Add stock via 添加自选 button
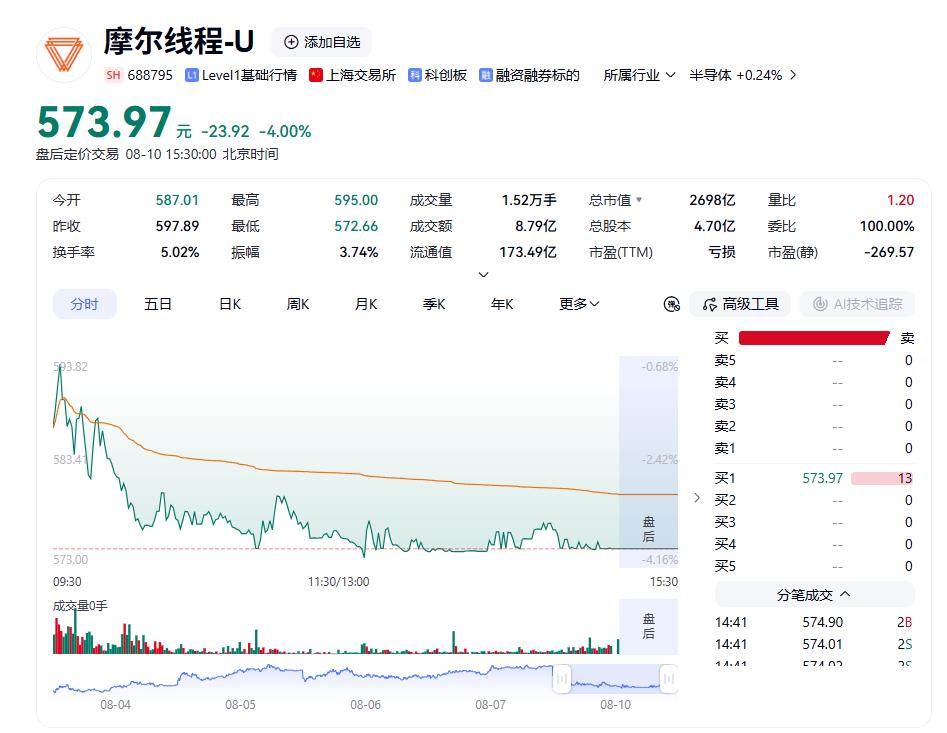Image resolution: width=947 pixels, height=733 pixels. (x=321, y=42)
